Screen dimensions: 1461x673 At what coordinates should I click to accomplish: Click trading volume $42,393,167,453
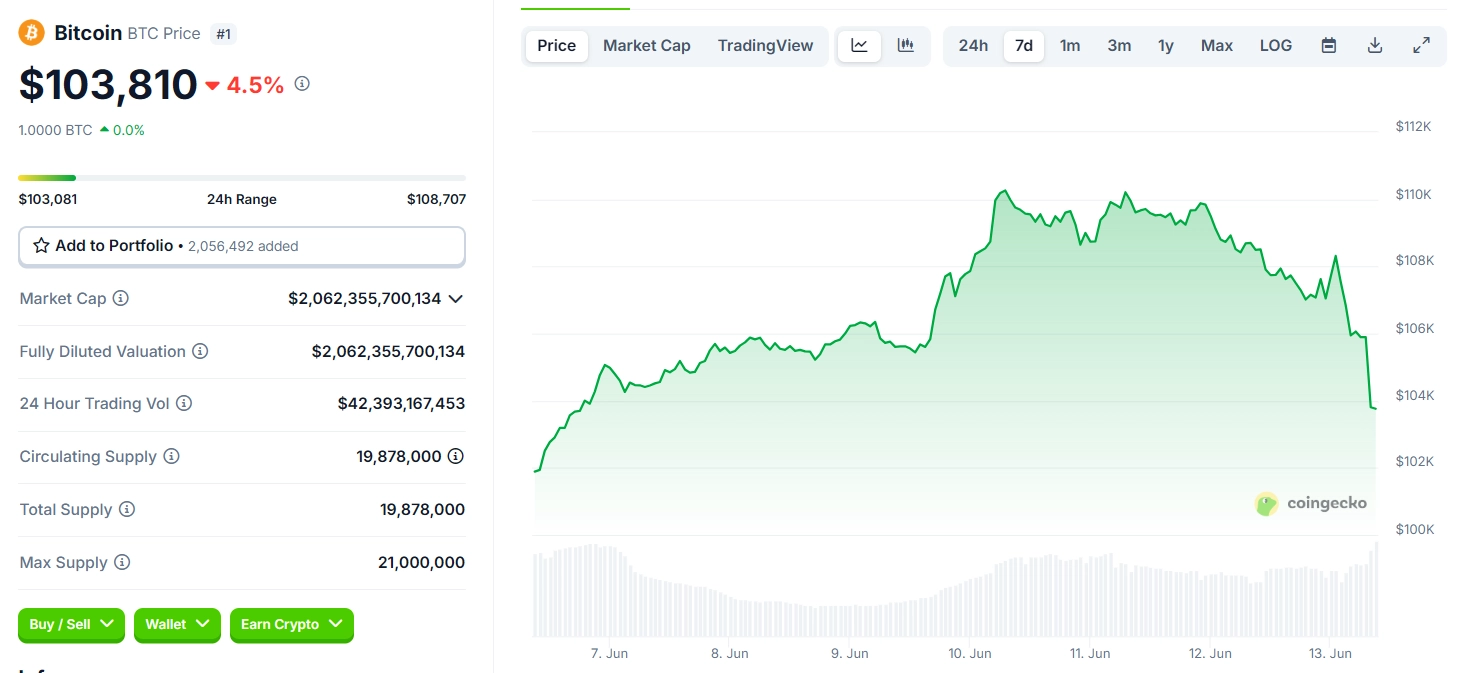click(x=401, y=403)
